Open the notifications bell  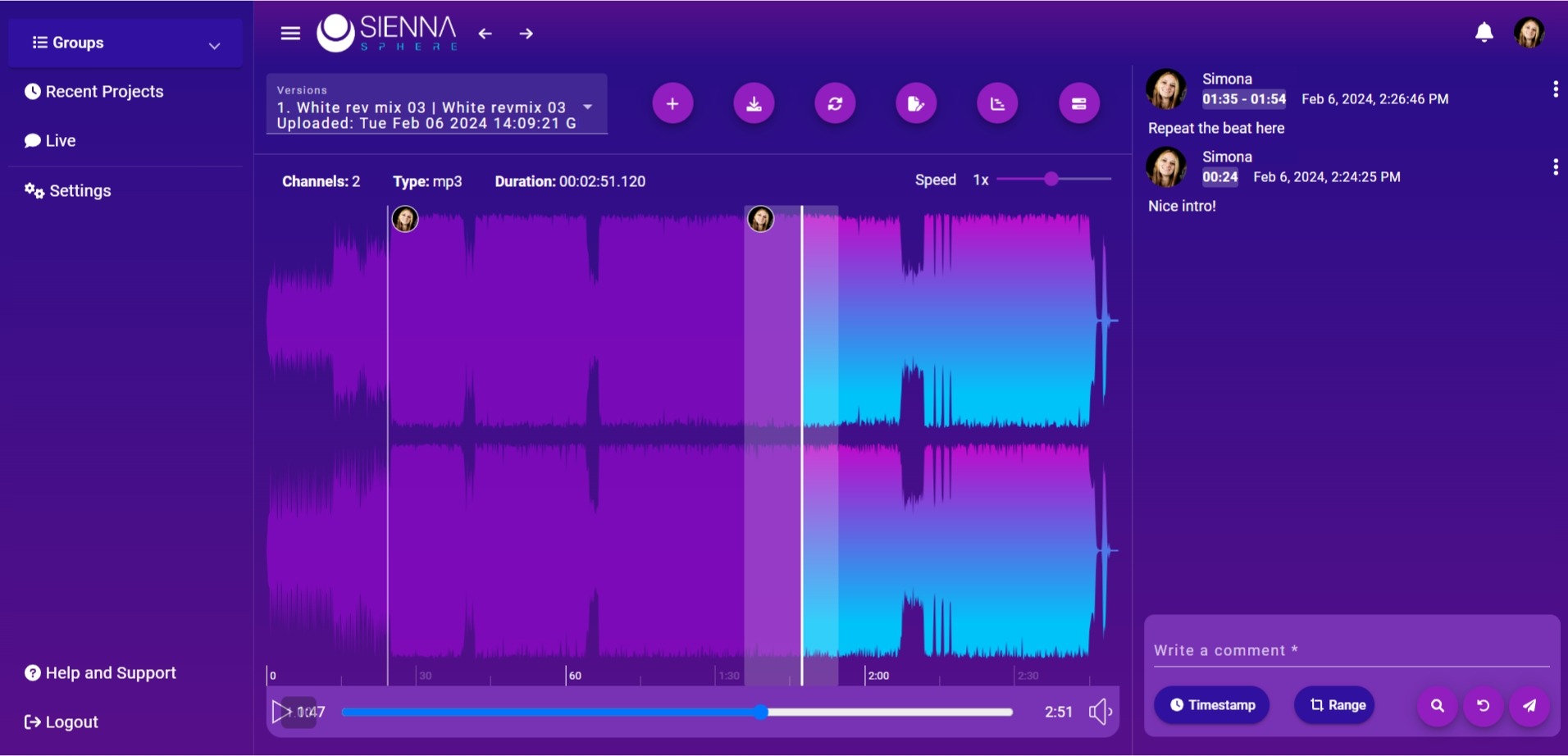[x=1484, y=33]
